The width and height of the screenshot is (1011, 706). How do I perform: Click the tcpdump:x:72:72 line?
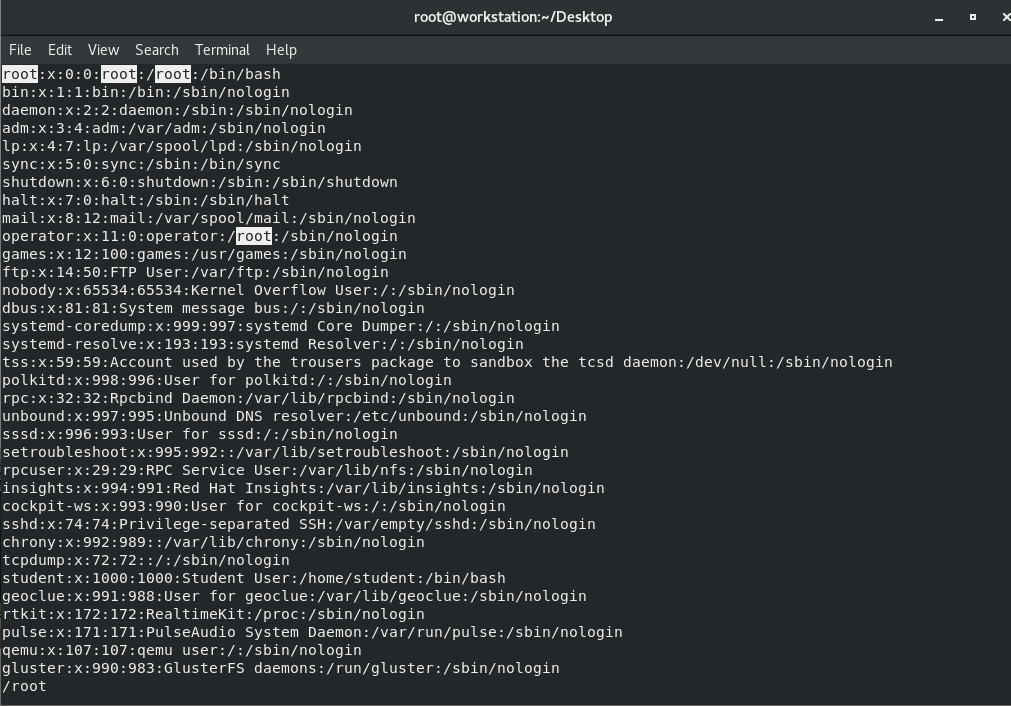[x=146, y=561]
